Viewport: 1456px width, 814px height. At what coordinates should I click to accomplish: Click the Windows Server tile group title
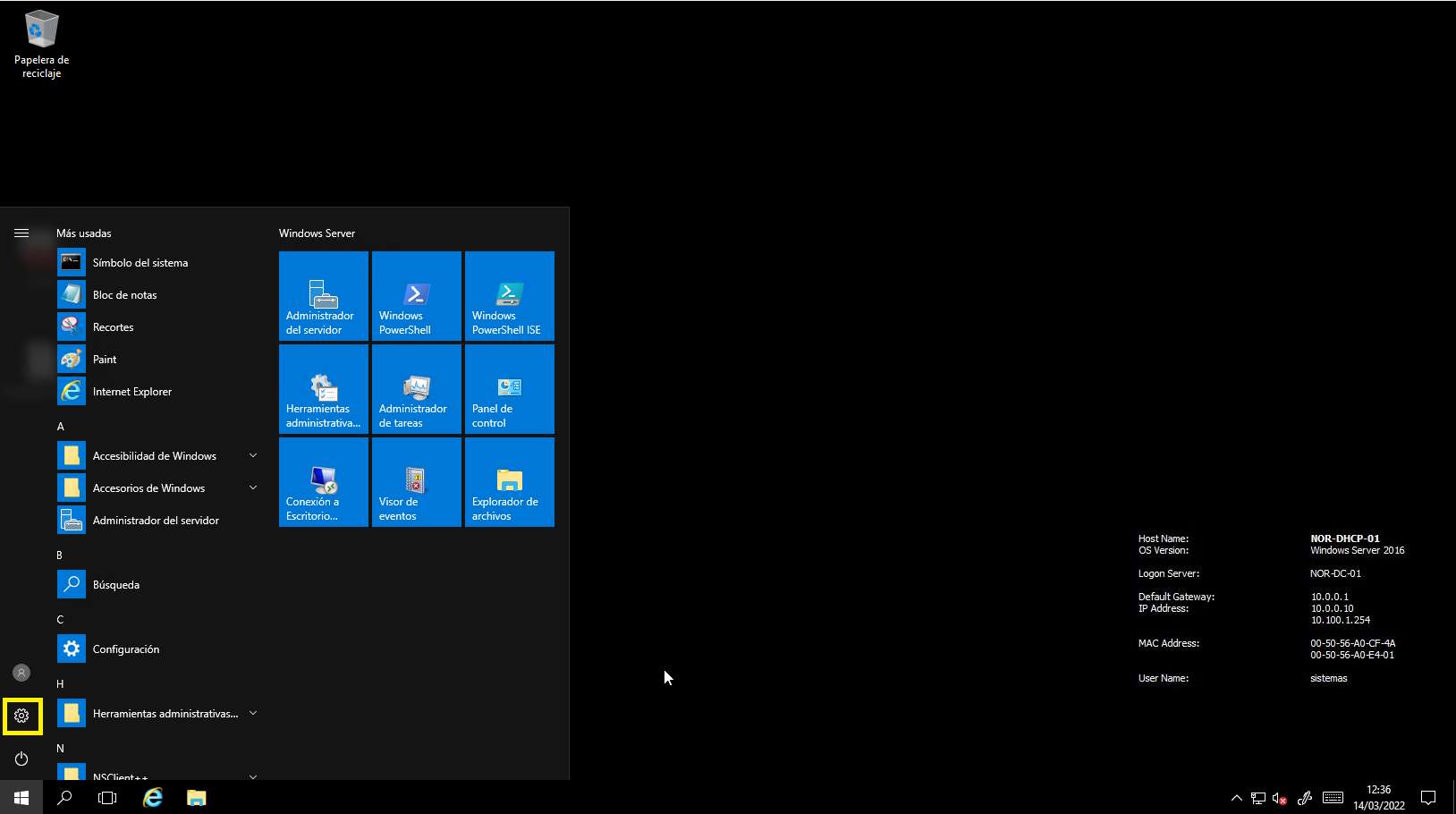click(x=317, y=233)
